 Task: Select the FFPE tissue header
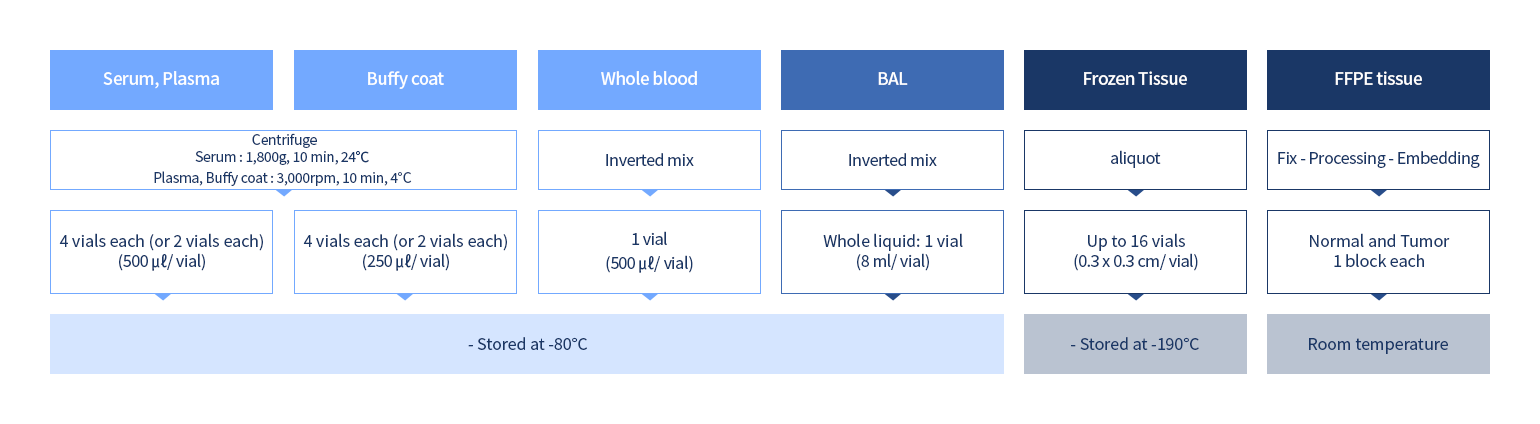1378,79
